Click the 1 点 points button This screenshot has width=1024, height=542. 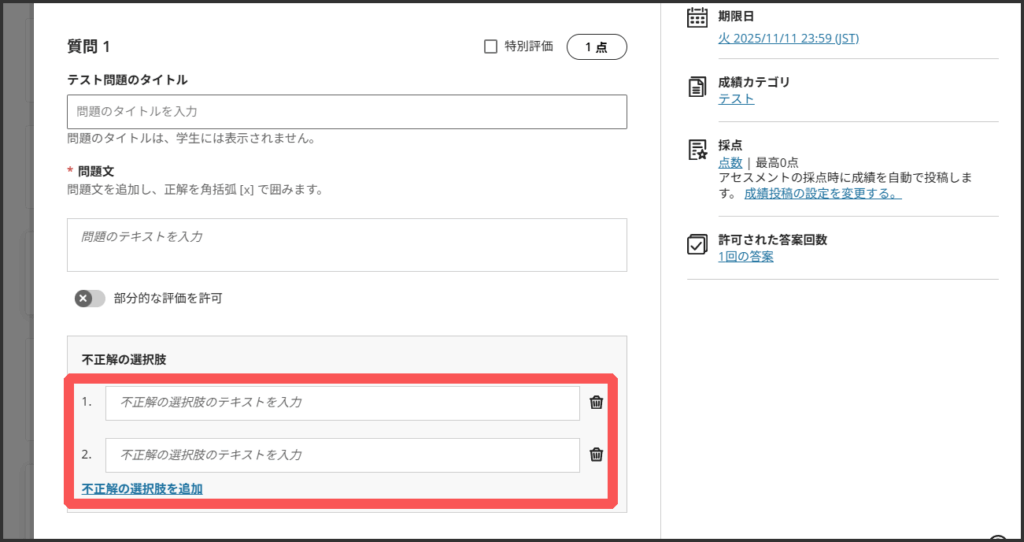coord(596,46)
